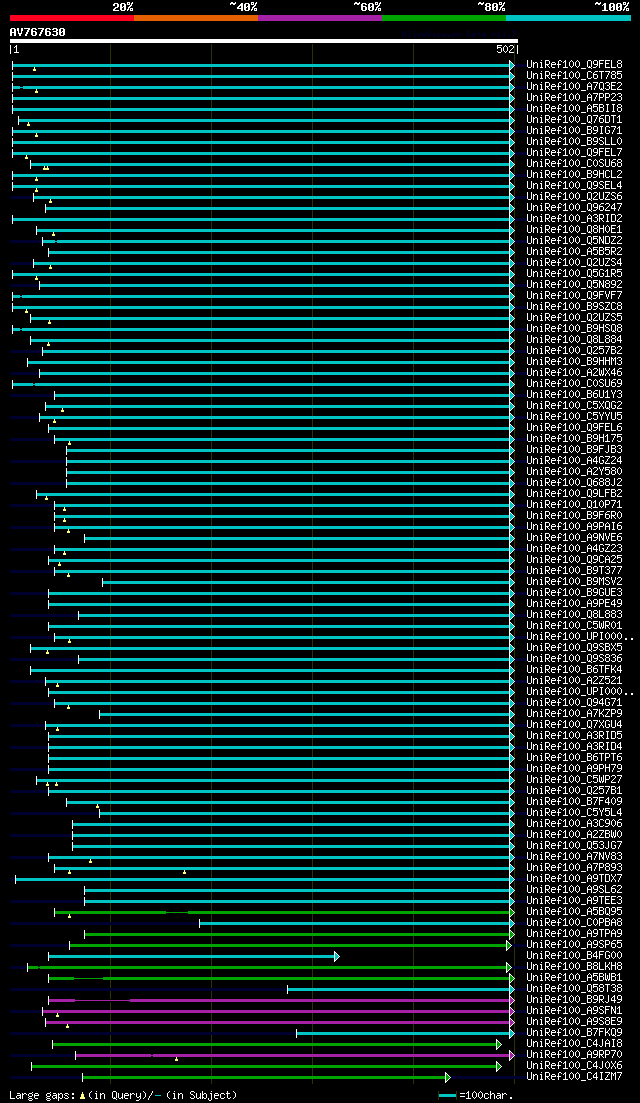Select the UniRef100_A3RID5 label

pos(574,736)
